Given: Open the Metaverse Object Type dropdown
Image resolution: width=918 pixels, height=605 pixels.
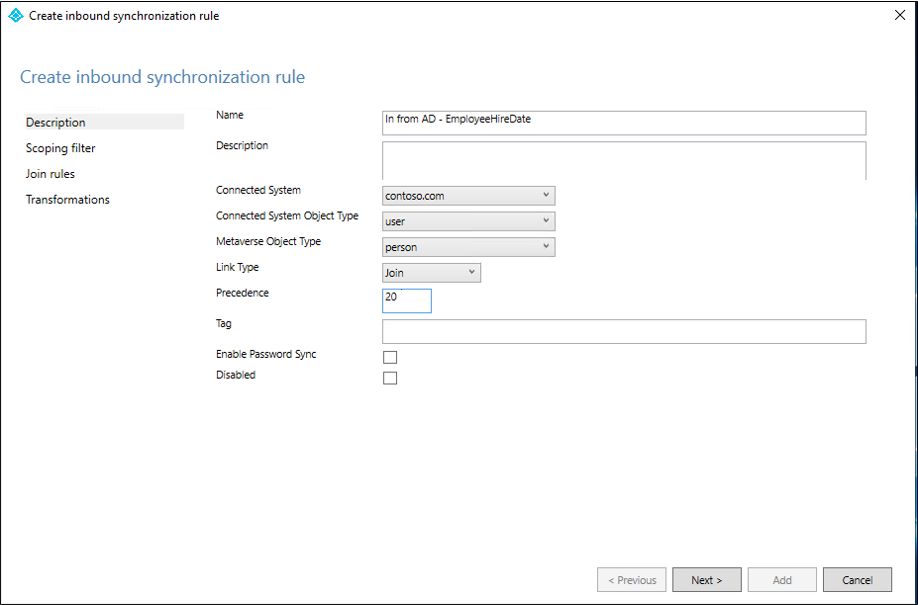Looking at the screenshot, I should (x=546, y=246).
